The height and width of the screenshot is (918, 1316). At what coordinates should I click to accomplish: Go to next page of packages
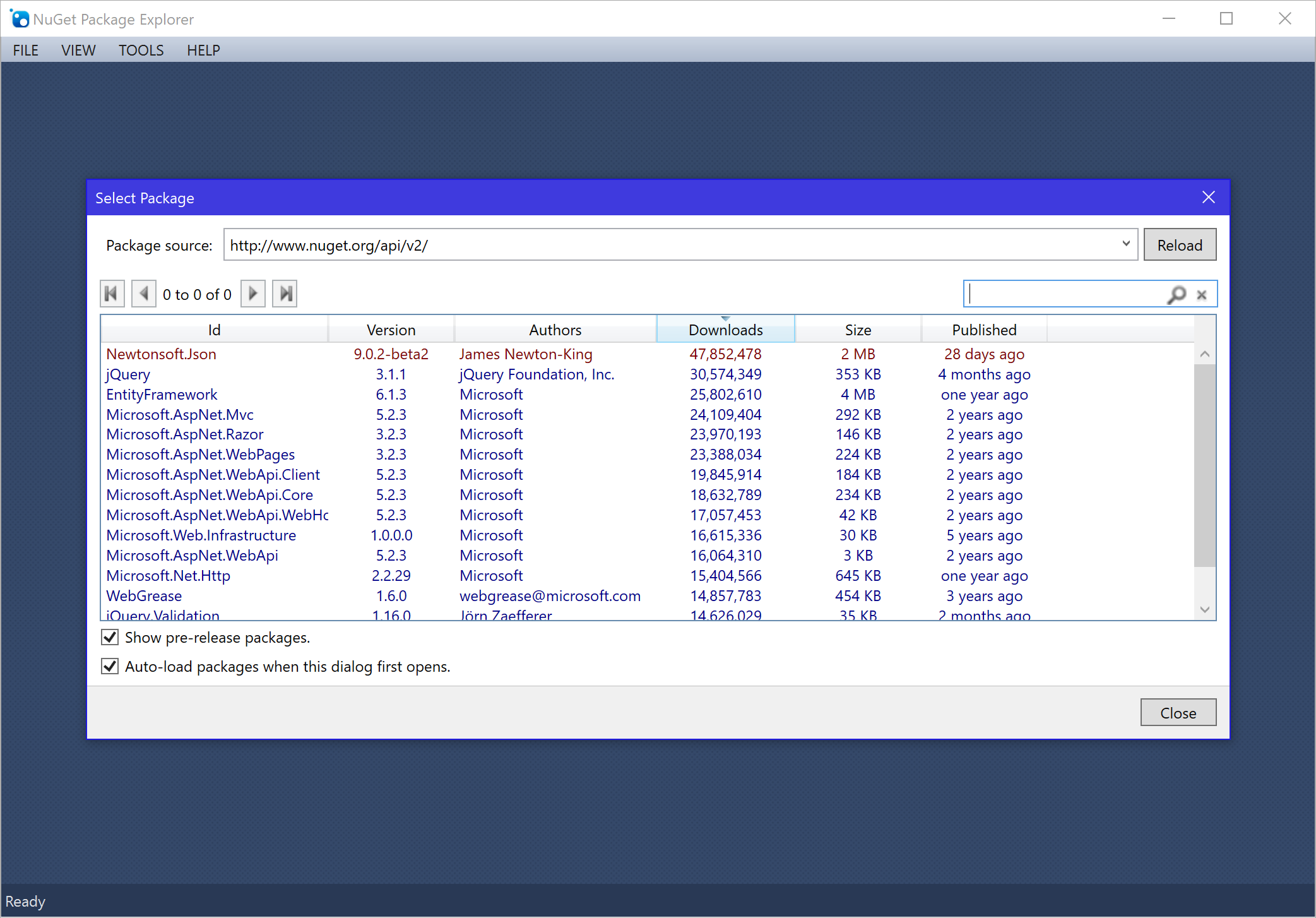[x=253, y=294]
